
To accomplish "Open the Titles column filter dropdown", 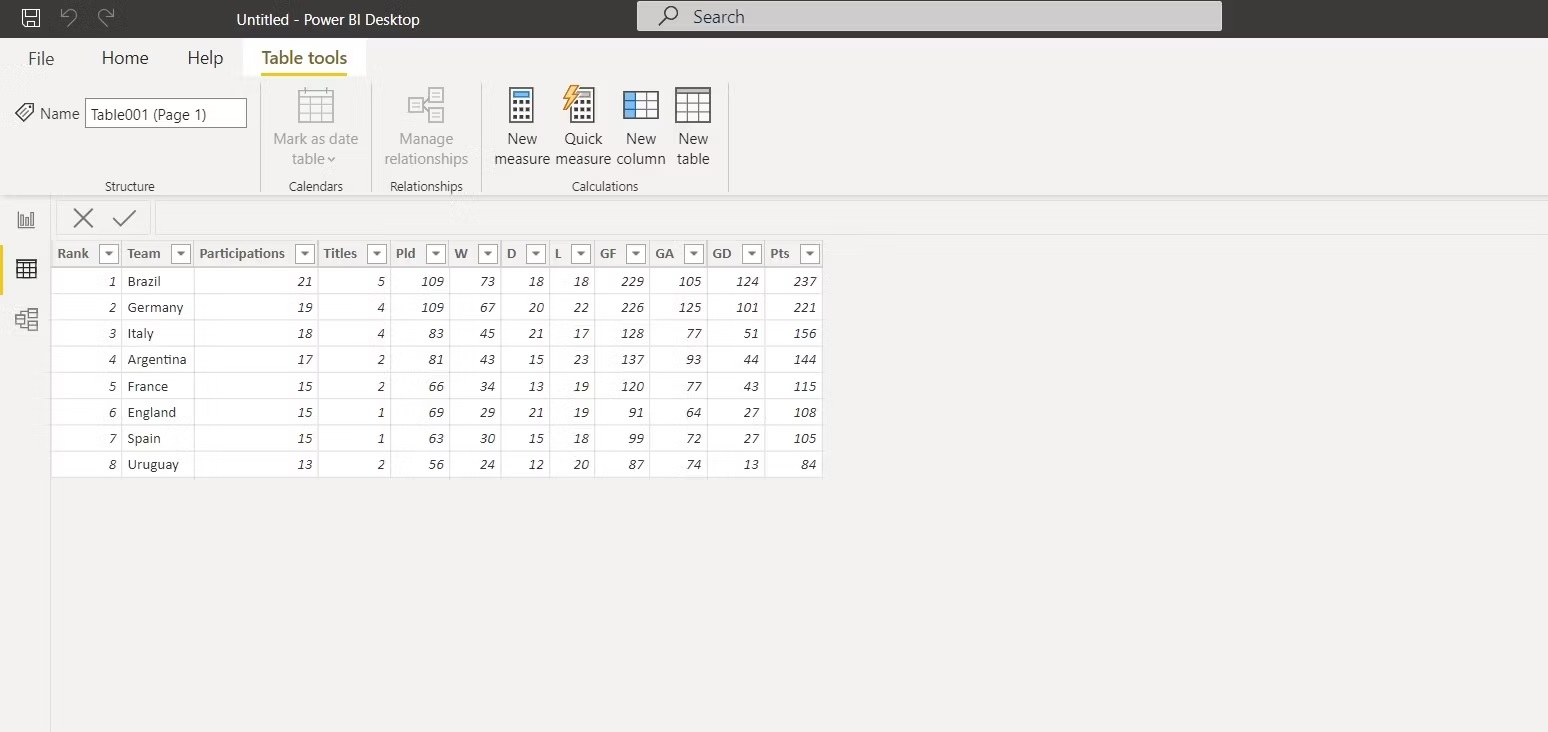I will pyautogui.click(x=377, y=254).
